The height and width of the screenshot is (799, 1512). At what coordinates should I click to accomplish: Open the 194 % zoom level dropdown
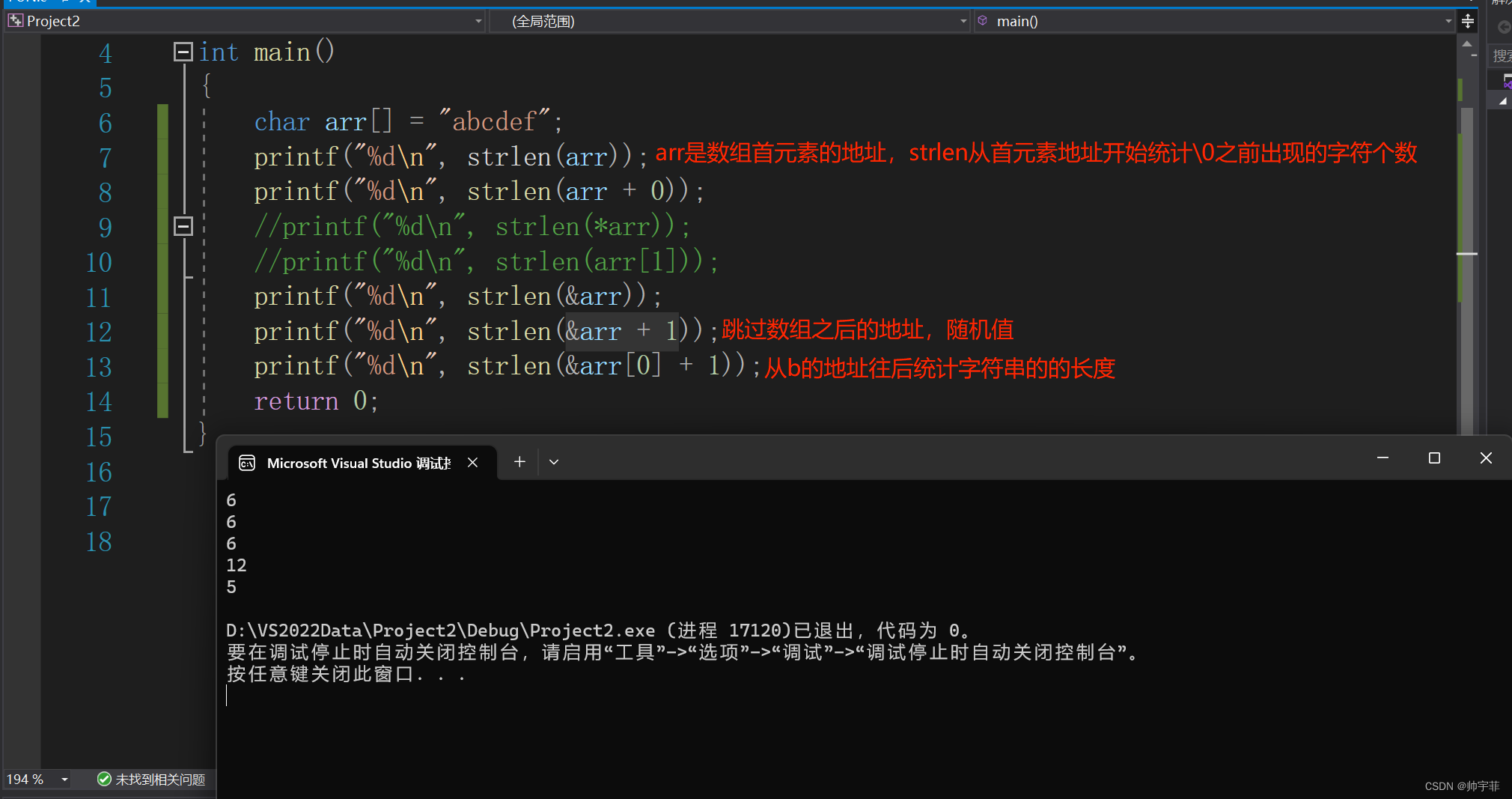click(64, 780)
